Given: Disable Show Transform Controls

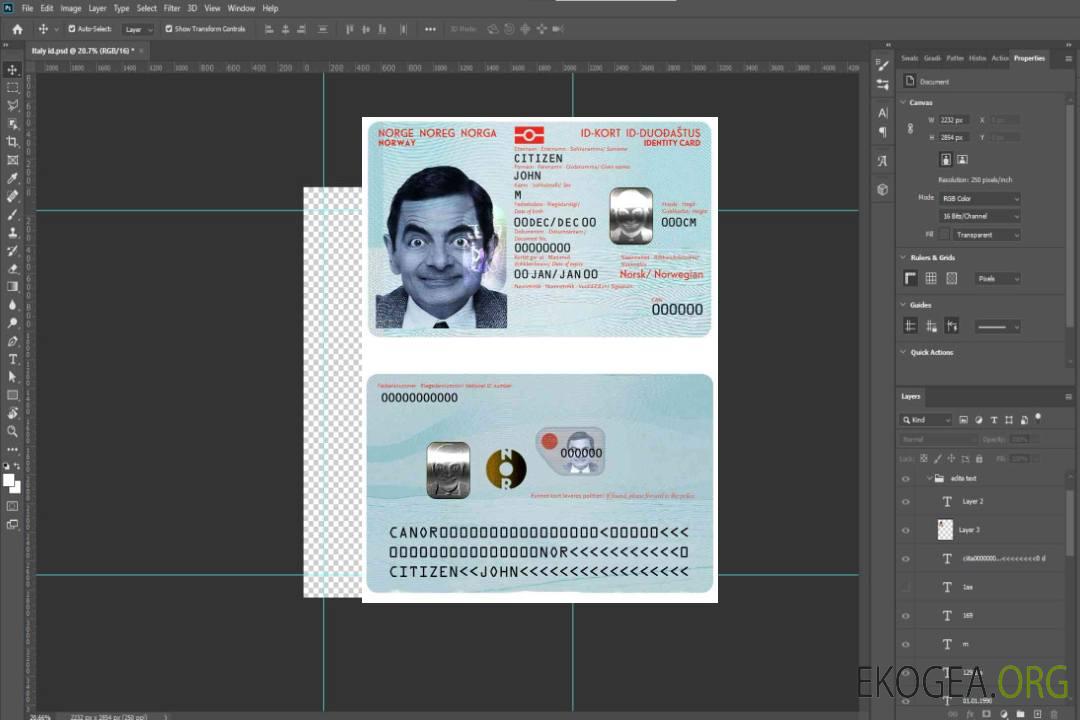Looking at the screenshot, I should click(169, 29).
